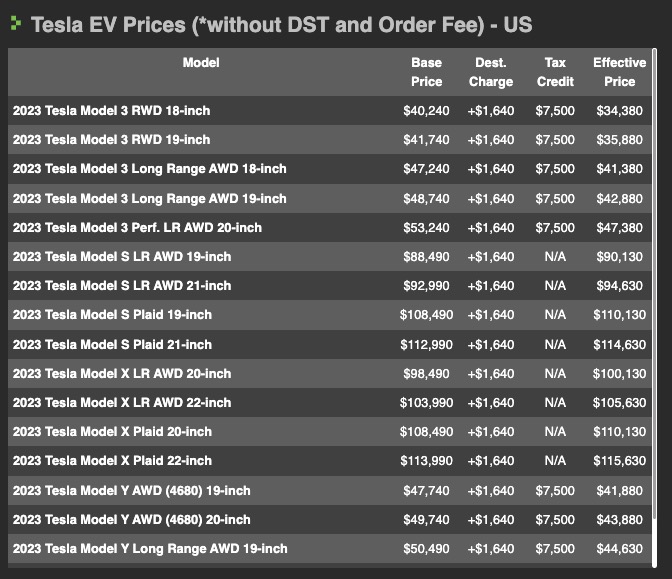Click Model Y Long Range AWD 19-inch

(x=150, y=549)
